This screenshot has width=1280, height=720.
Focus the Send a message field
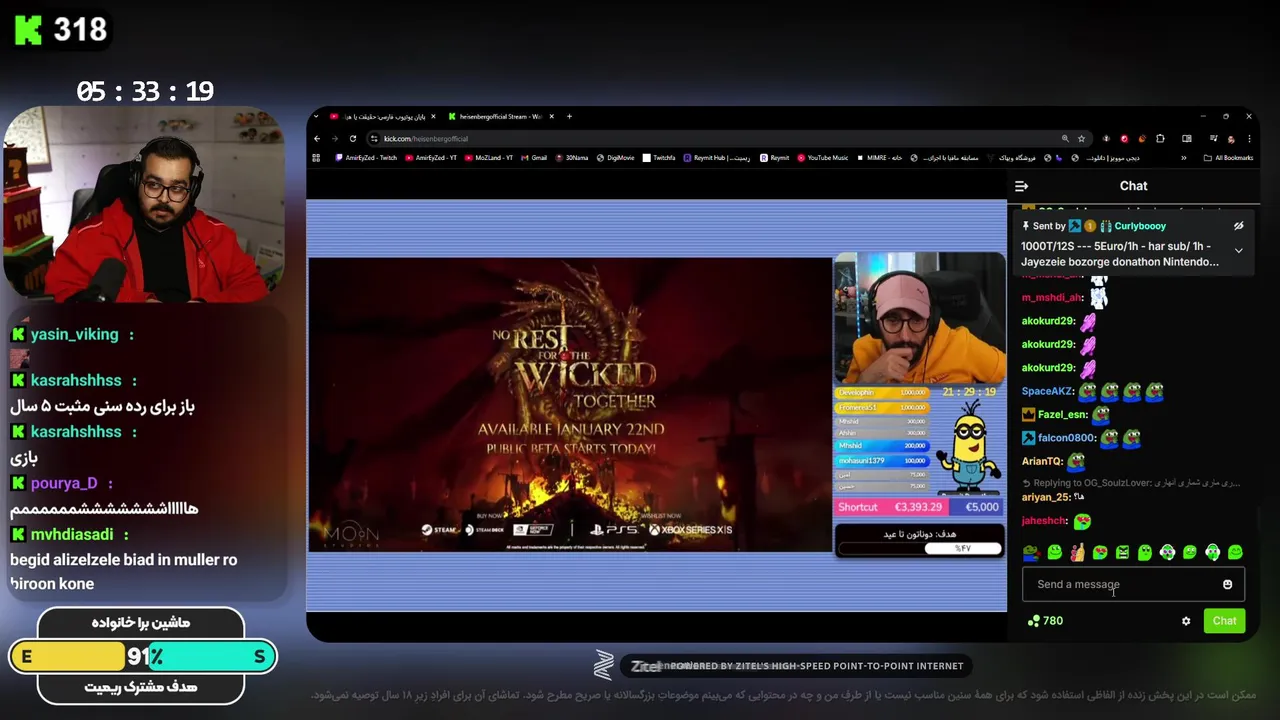(1133, 584)
